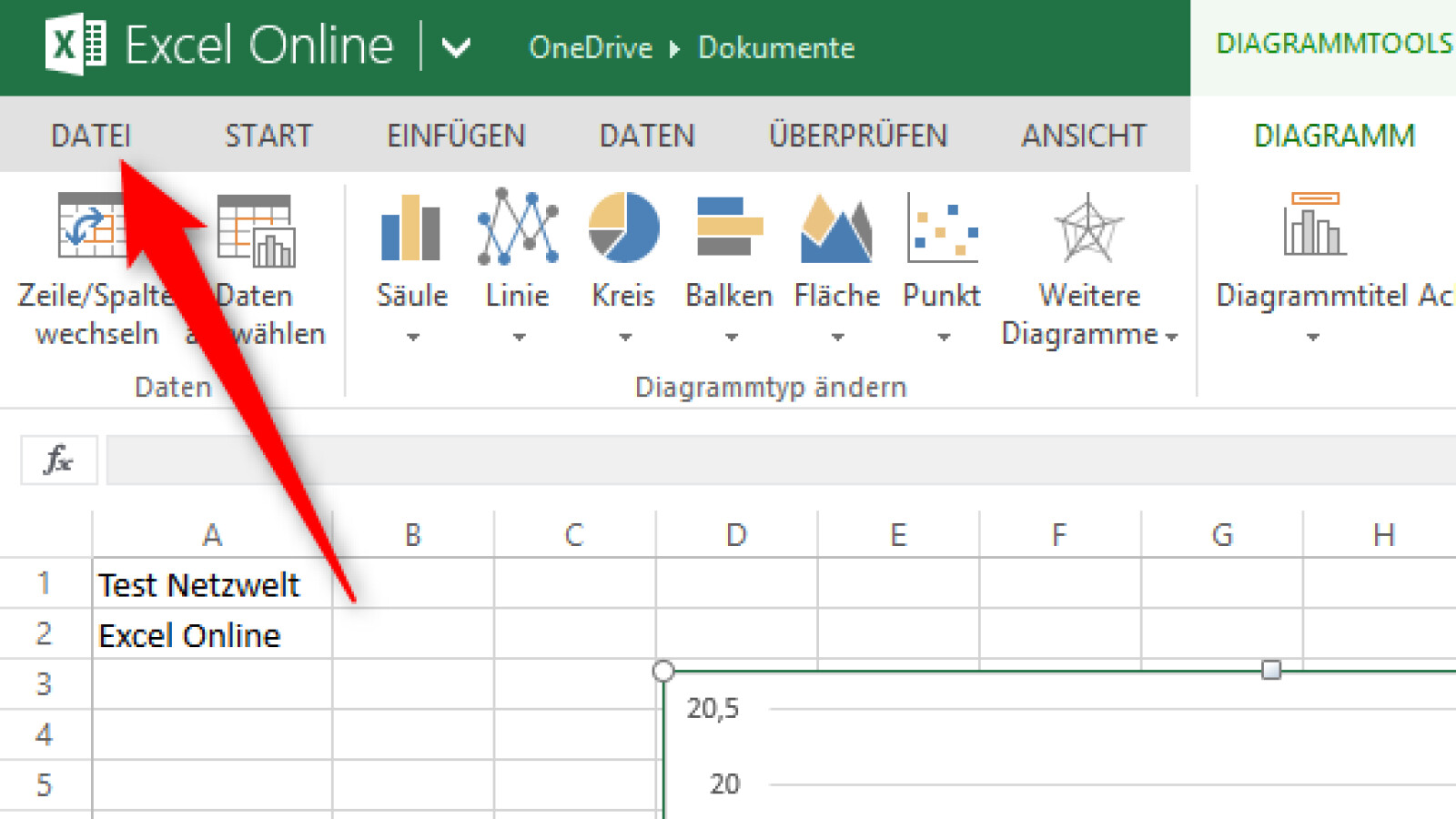Viewport: 1456px width, 819px height.
Task: Click the DIAGRAMMTOOLS contextual label
Action: (1334, 44)
